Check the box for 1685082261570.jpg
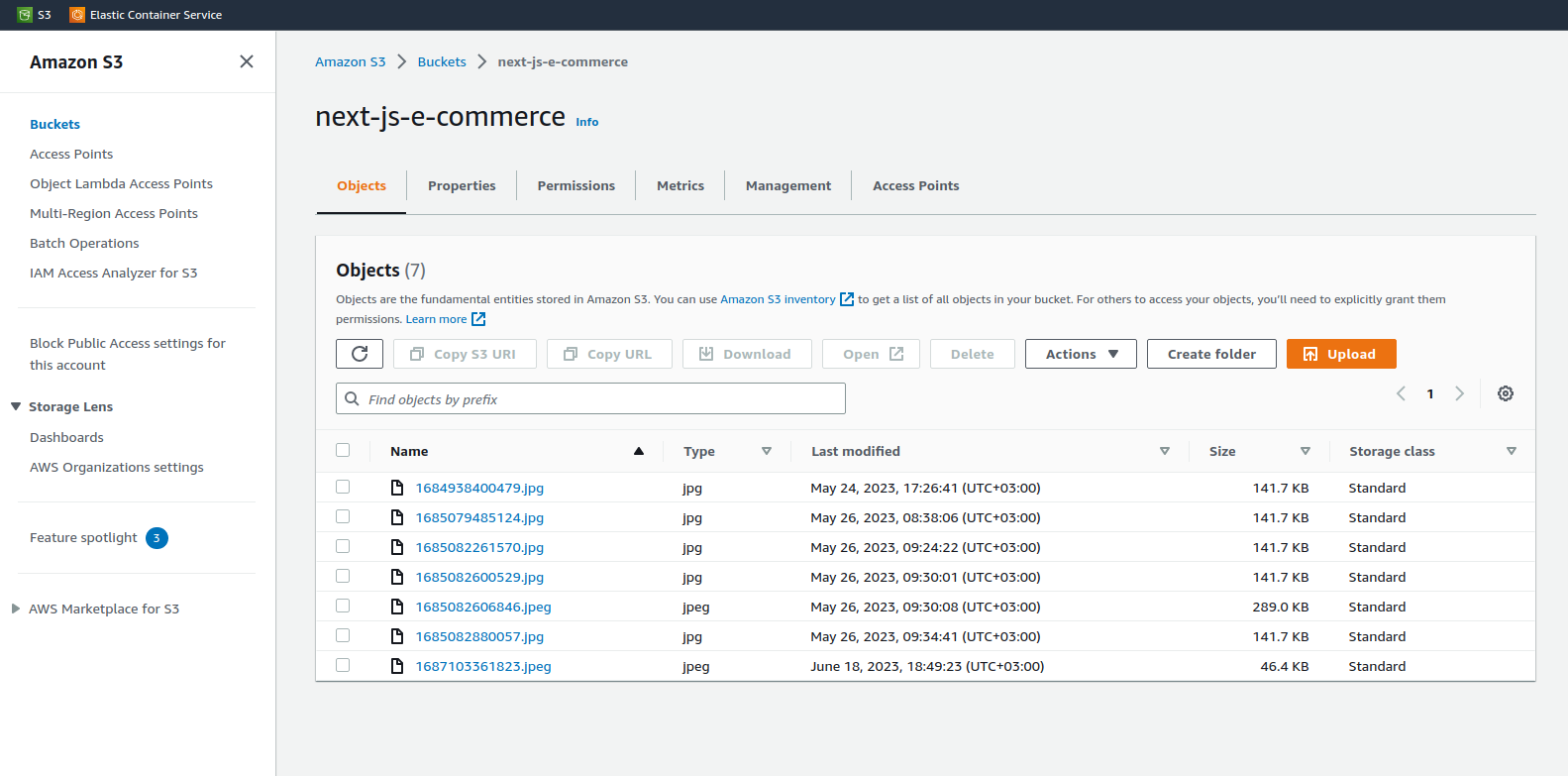1568x776 pixels. click(x=343, y=546)
